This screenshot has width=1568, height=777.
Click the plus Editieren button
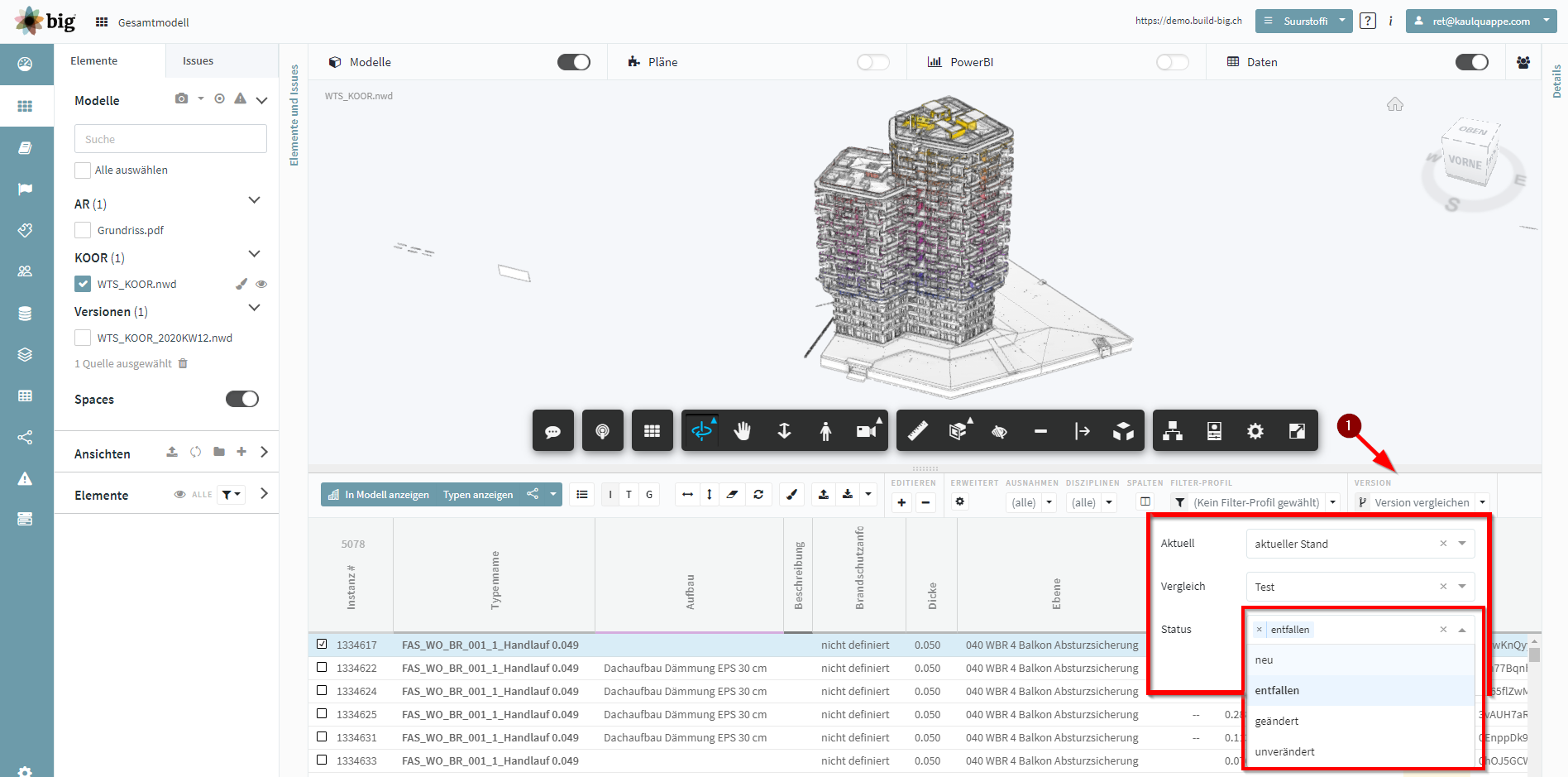(x=901, y=502)
